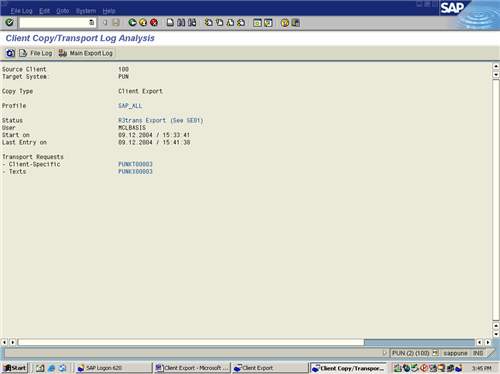This screenshot has width=500, height=374.
Task: Click the vertical scrollbar up arrow
Action: coord(496,66)
